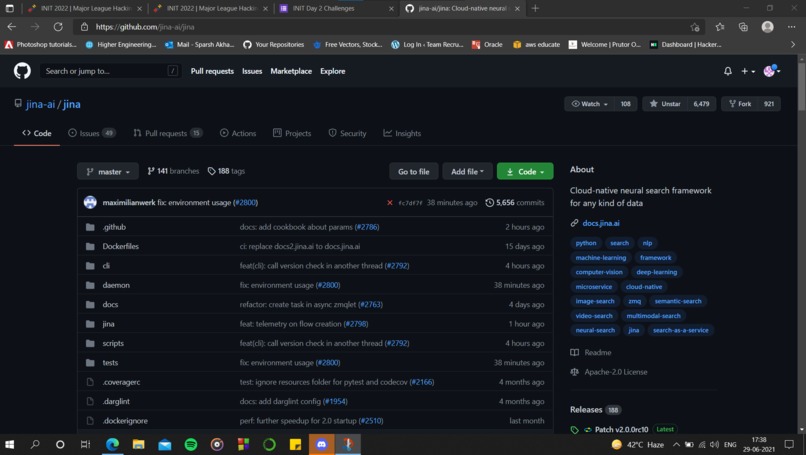Open the Projects tab
This screenshot has width=806, height=455.
(x=292, y=133)
